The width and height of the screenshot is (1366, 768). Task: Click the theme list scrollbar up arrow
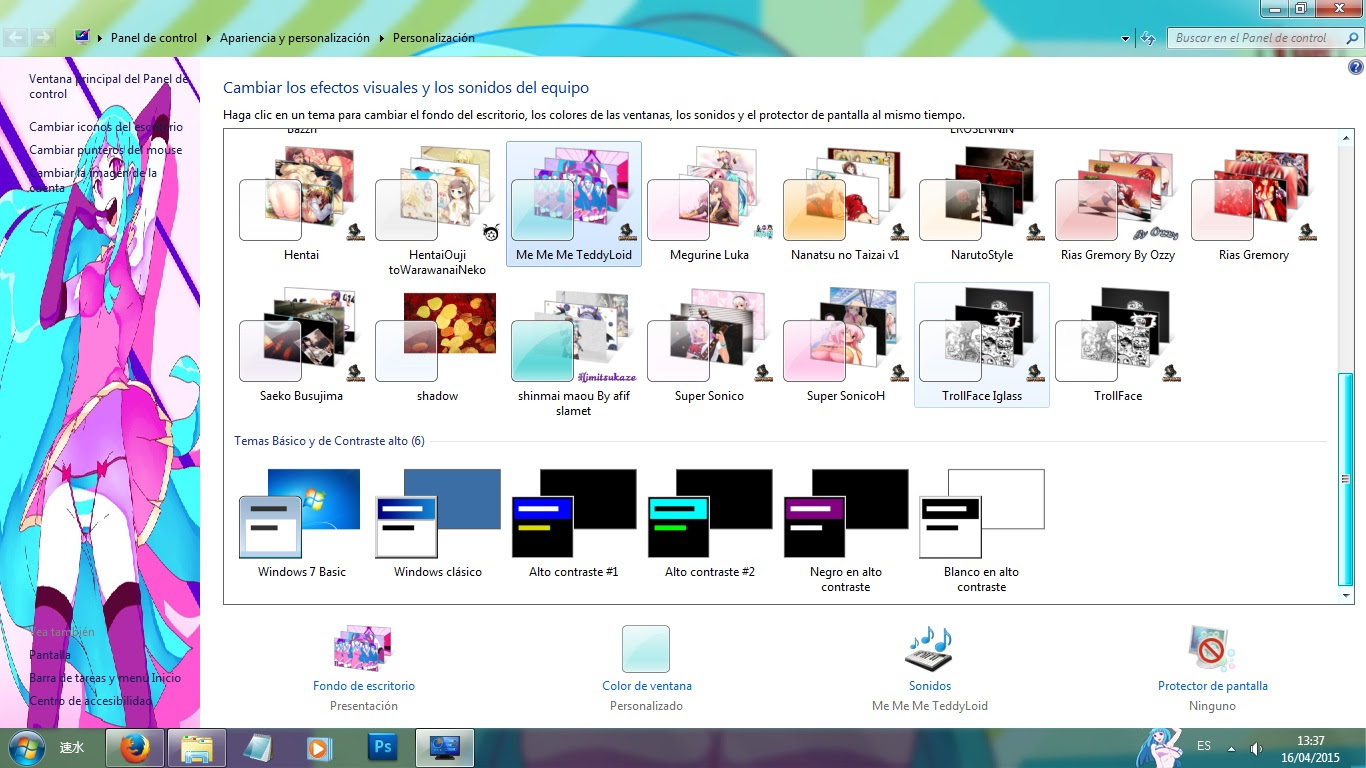(x=1346, y=137)
